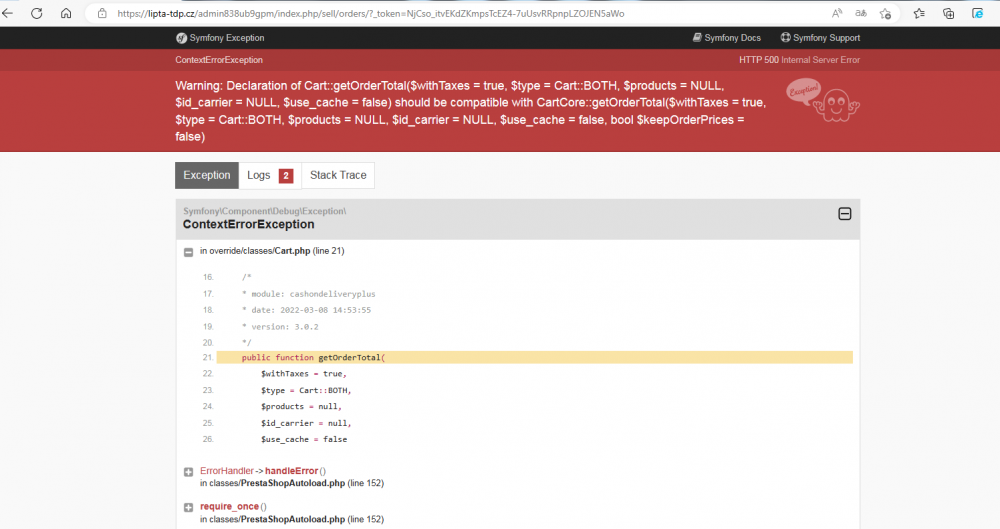1000x529 pixels.
Task: Open the Edge sidebar icon
Action: pyautogui.click(x=977, y=13)
